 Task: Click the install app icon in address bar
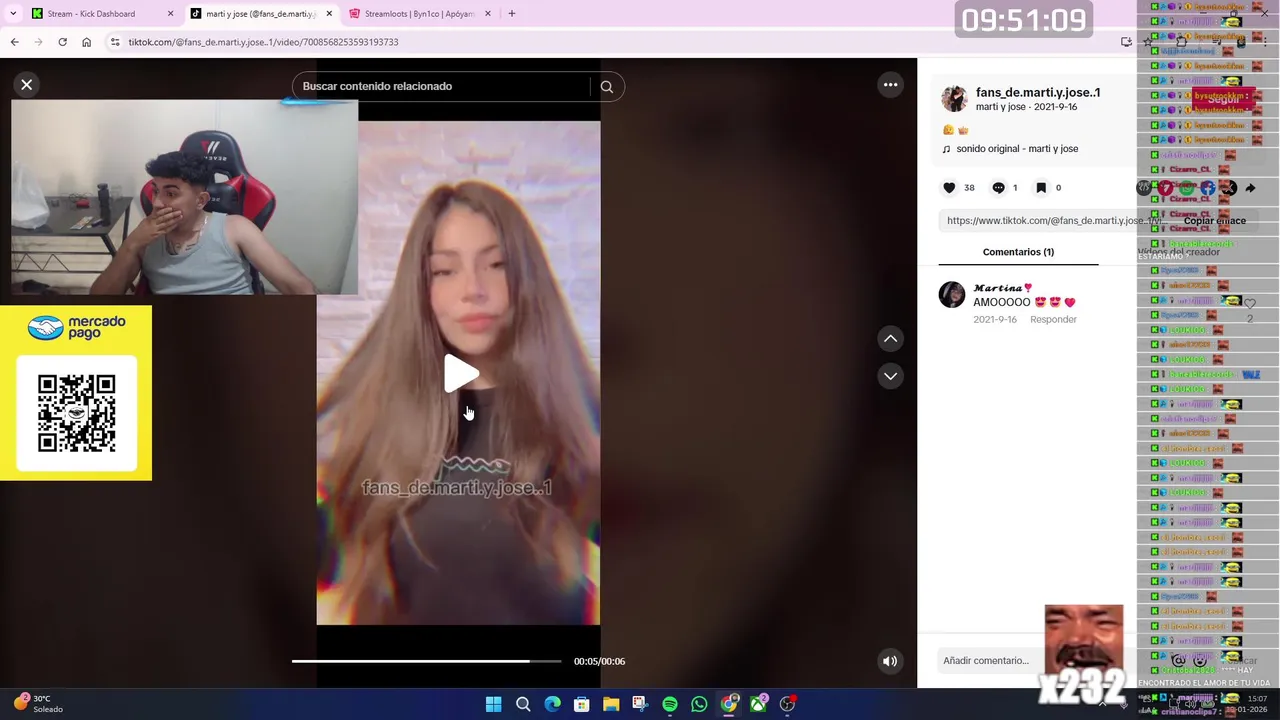(1126, 42)
